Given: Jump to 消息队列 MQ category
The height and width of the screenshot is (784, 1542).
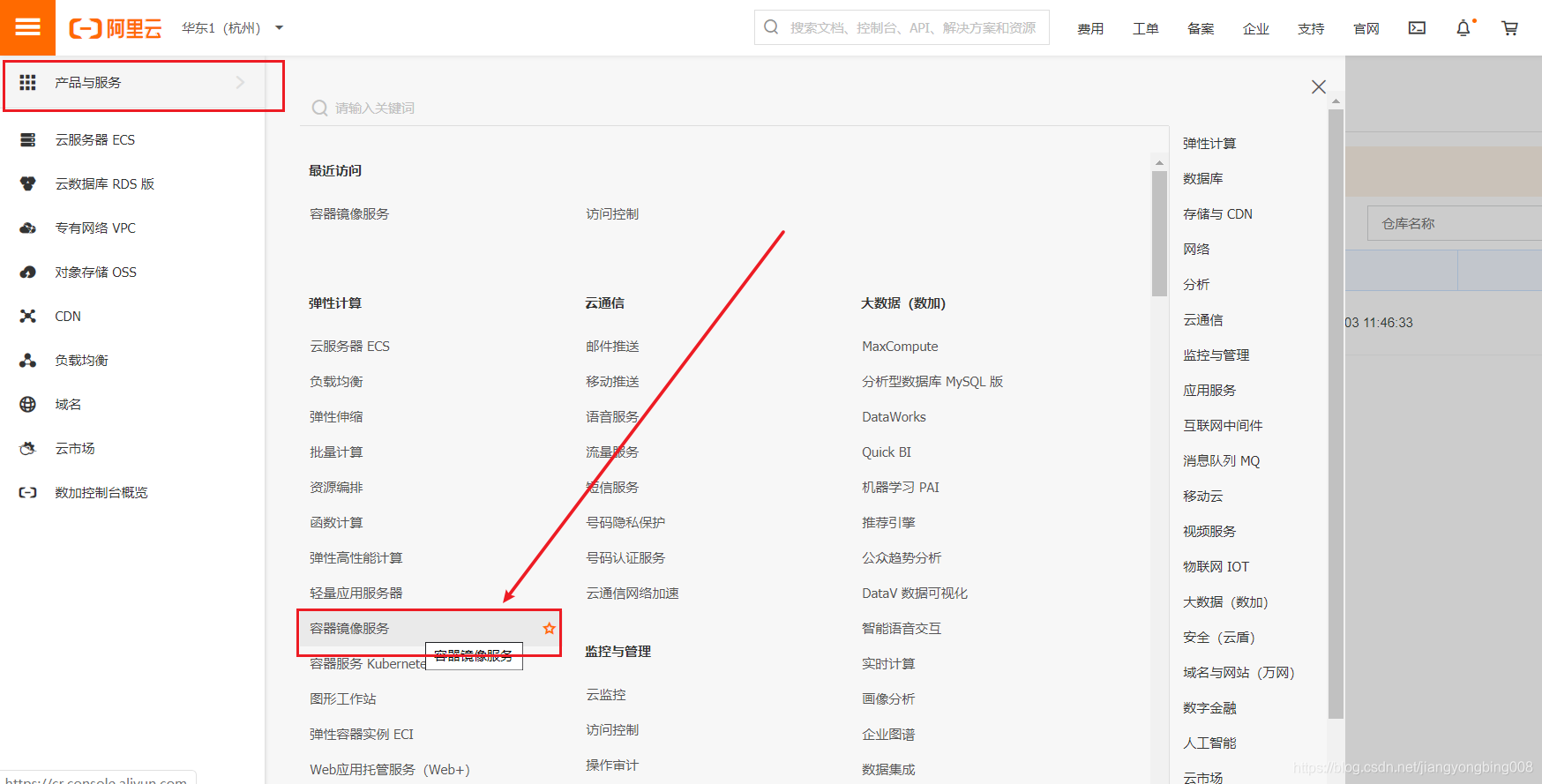Looking at the screenshot, I should click(1221, 460).
